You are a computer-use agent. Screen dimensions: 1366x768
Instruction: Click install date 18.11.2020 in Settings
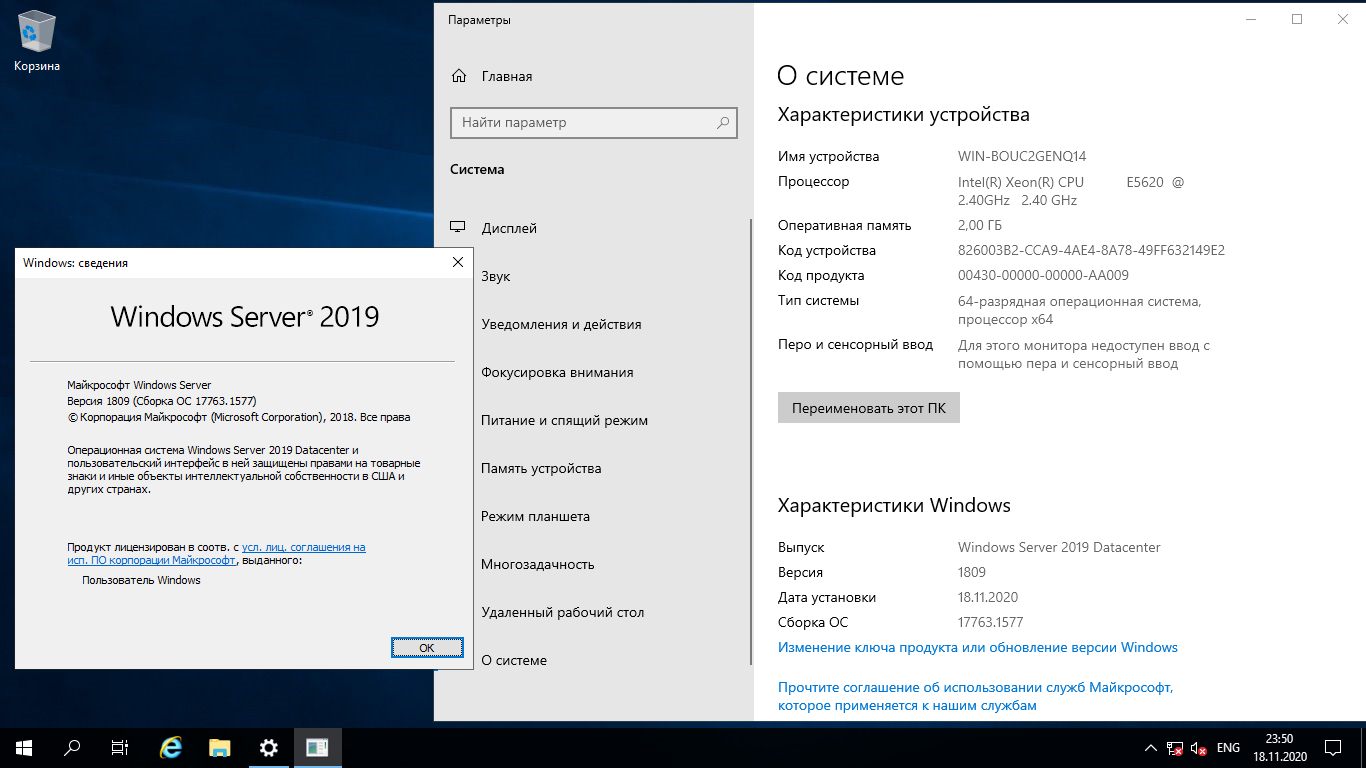tap(988, 597)
